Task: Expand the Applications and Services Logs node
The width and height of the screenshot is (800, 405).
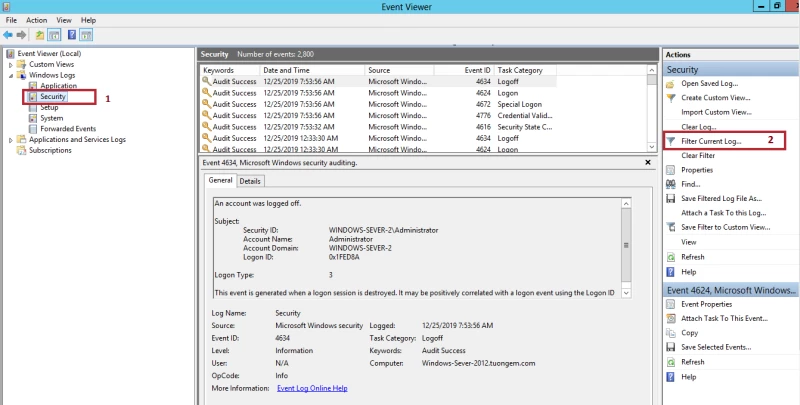Action: [11, 140]
